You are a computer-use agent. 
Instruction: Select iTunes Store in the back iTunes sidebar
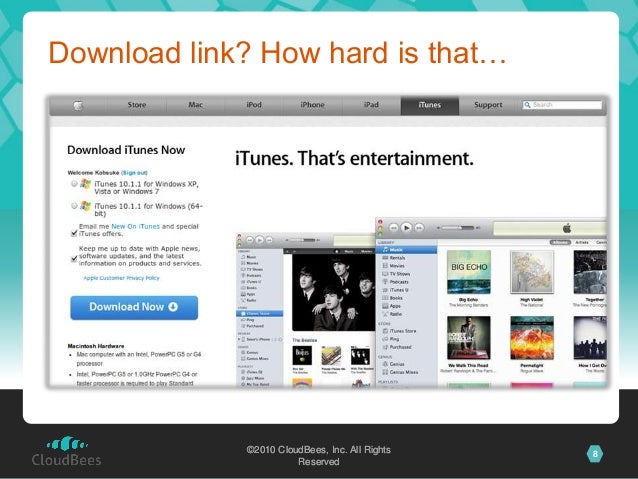pos(260,314)
